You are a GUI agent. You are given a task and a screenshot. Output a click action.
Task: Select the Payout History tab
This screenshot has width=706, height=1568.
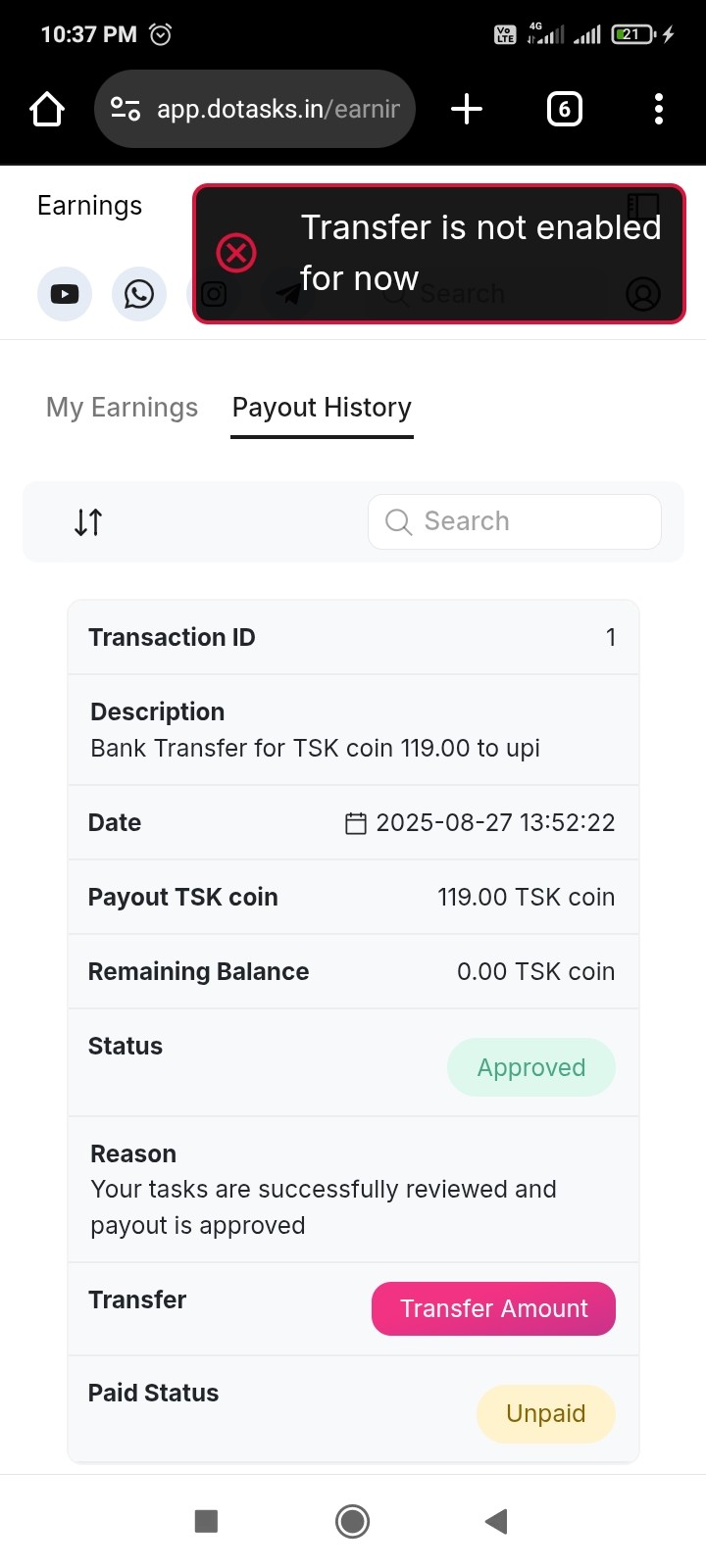point(322,408)
